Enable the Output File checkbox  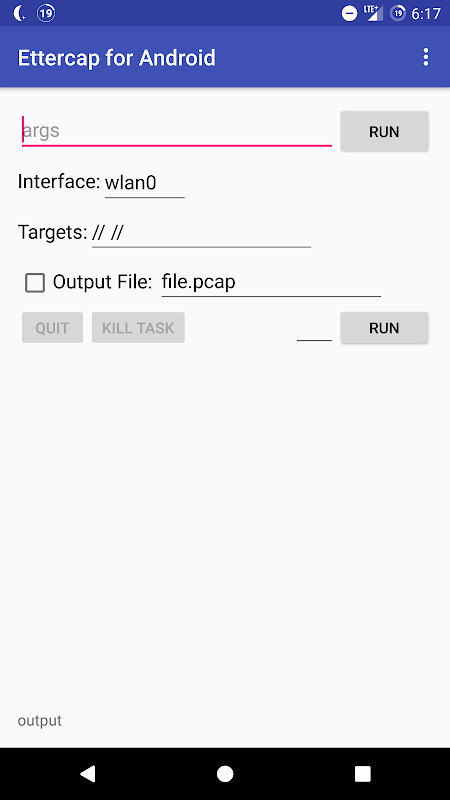[x=35, y=283]
